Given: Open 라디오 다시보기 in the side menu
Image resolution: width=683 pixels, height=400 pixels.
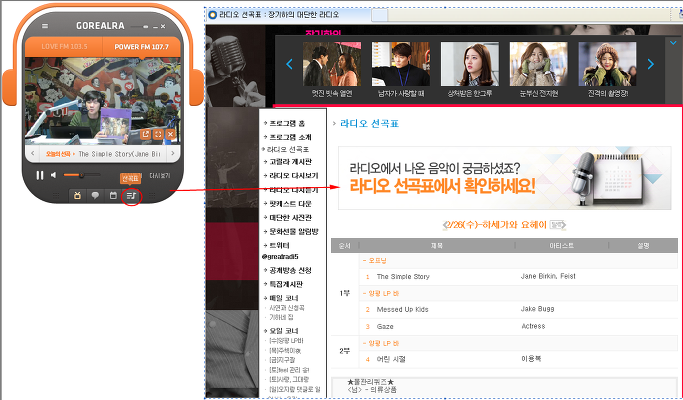Looking at the screenshot, I should 294,176.
